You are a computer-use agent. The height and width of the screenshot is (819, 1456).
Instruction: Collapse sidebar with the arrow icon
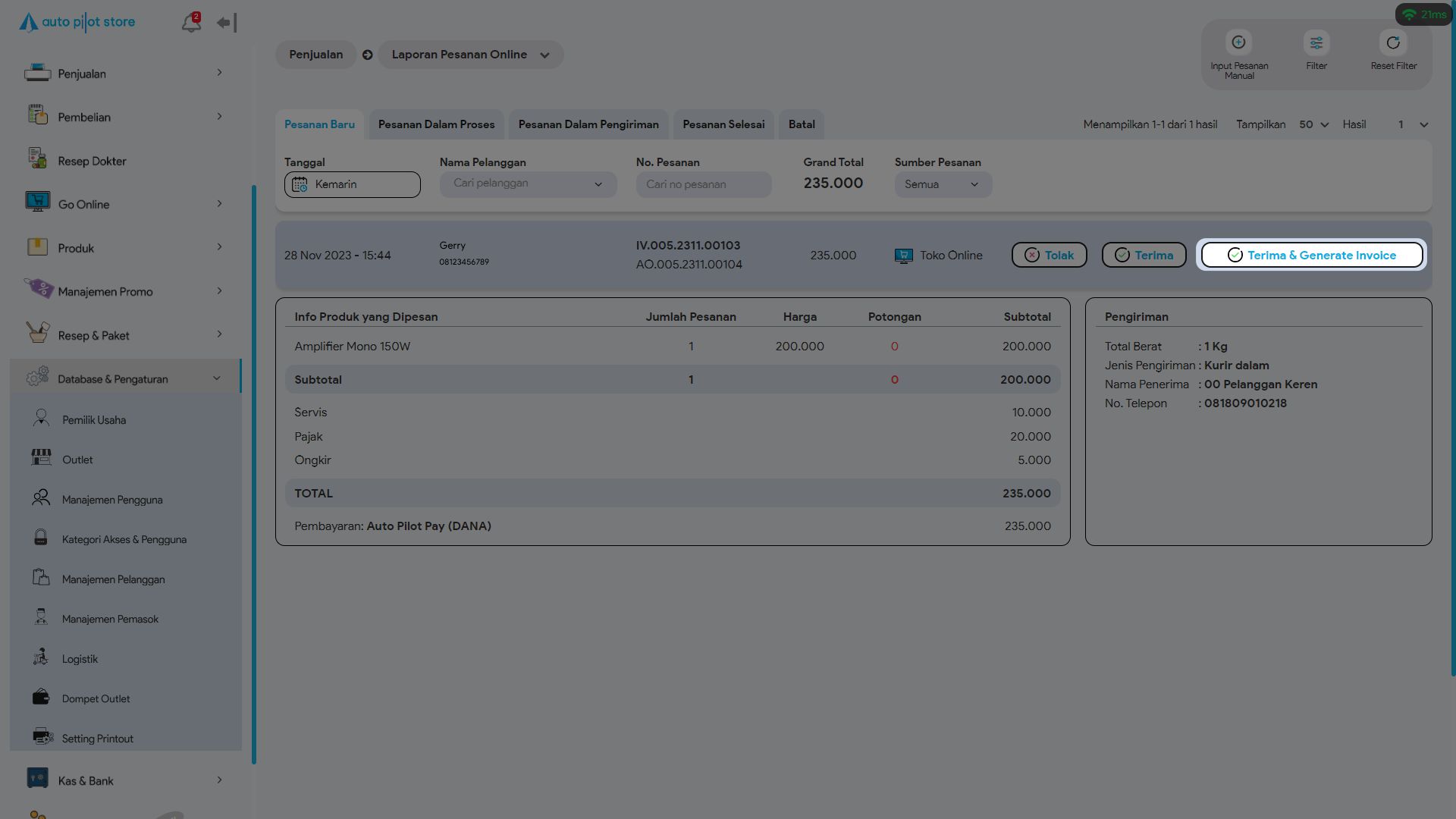(226, 23)
